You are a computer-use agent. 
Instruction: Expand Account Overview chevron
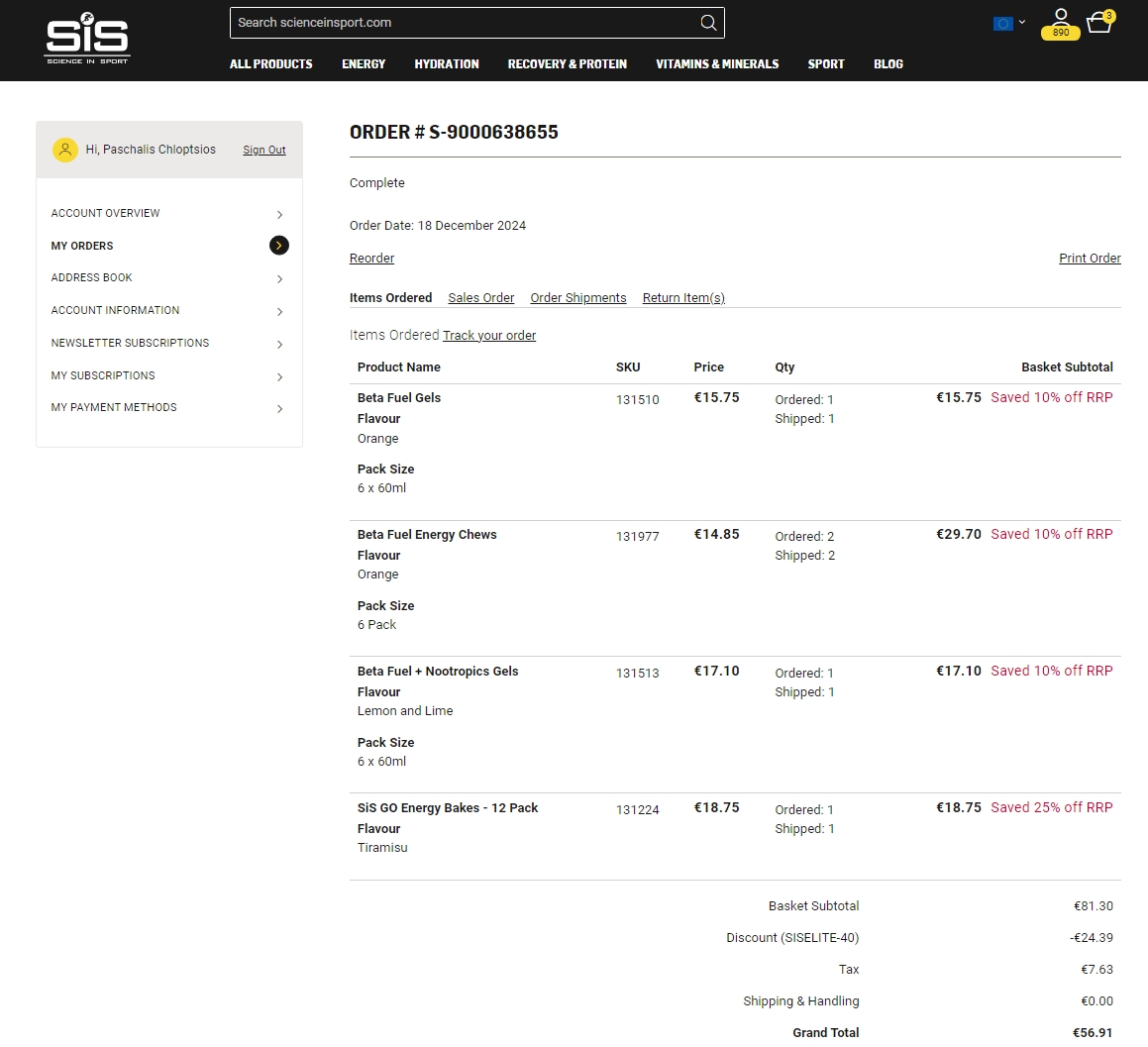[279, 214]
